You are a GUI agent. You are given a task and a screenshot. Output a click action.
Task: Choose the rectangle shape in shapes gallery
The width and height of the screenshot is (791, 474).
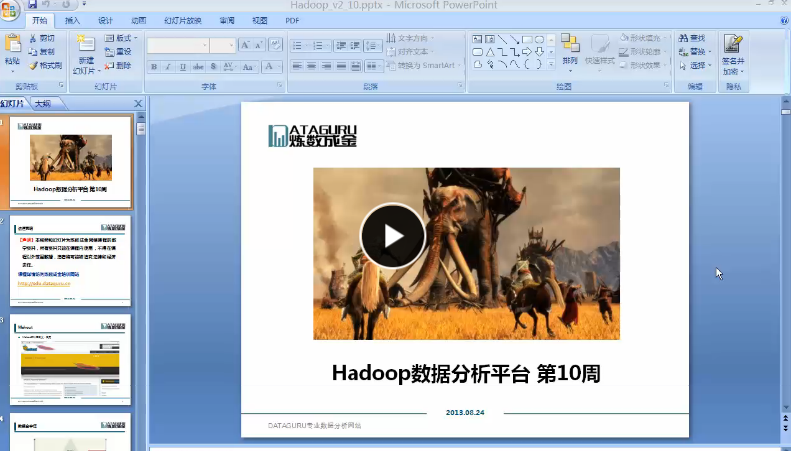point(527,39)
